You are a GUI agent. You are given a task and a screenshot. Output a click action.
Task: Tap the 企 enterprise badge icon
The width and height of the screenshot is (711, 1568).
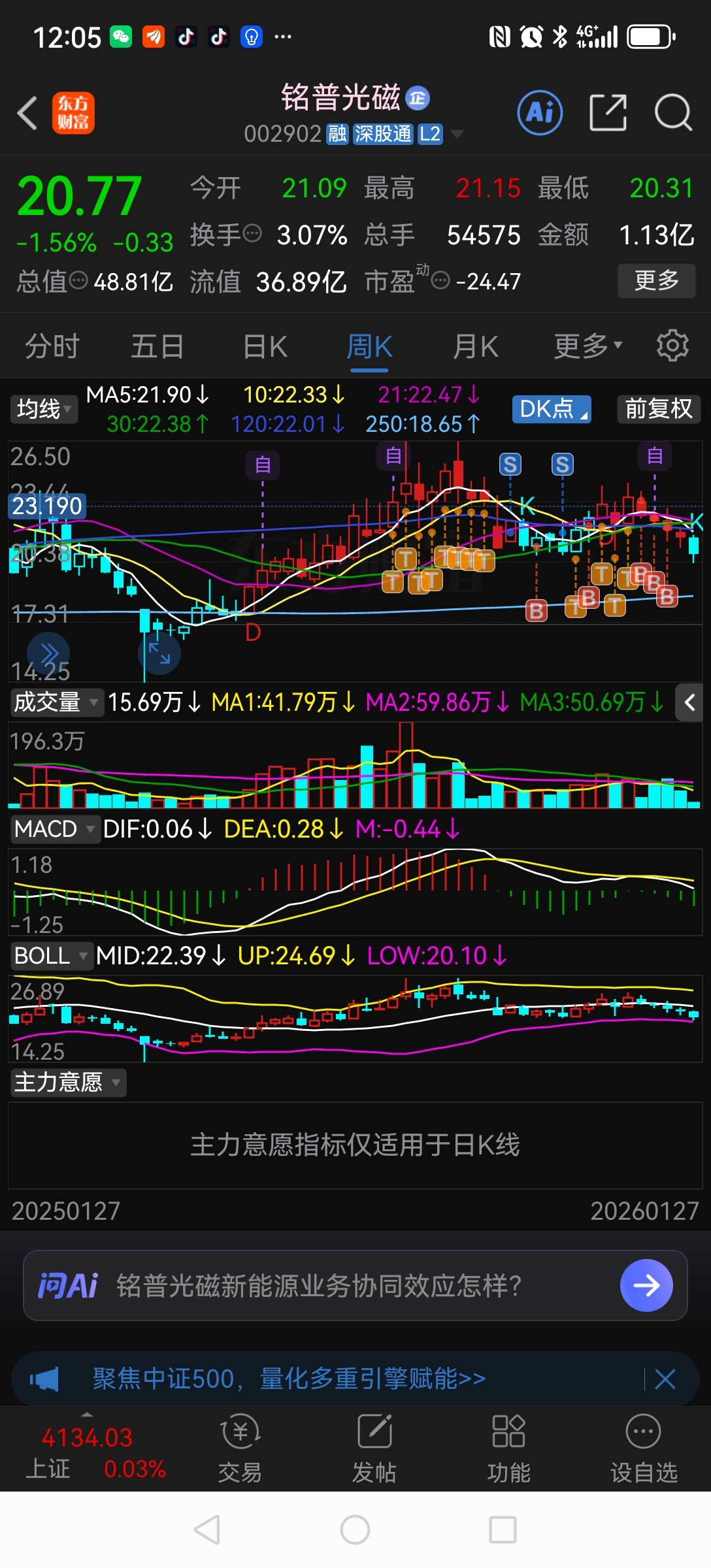coord(418,98)
